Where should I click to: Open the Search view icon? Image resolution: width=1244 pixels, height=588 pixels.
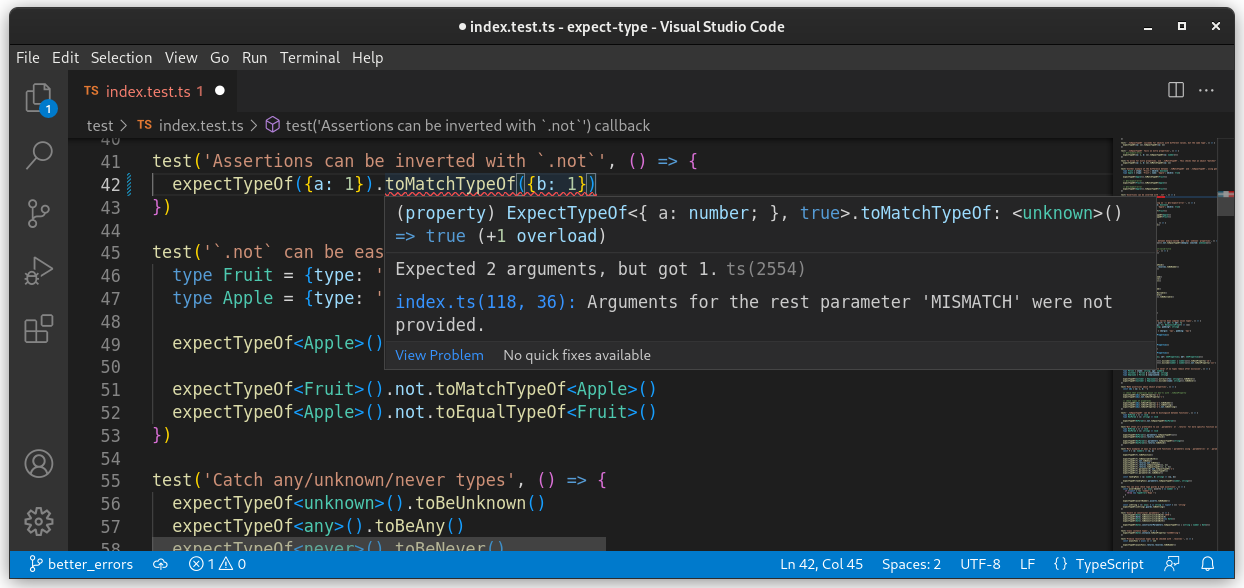pos(38,155)
